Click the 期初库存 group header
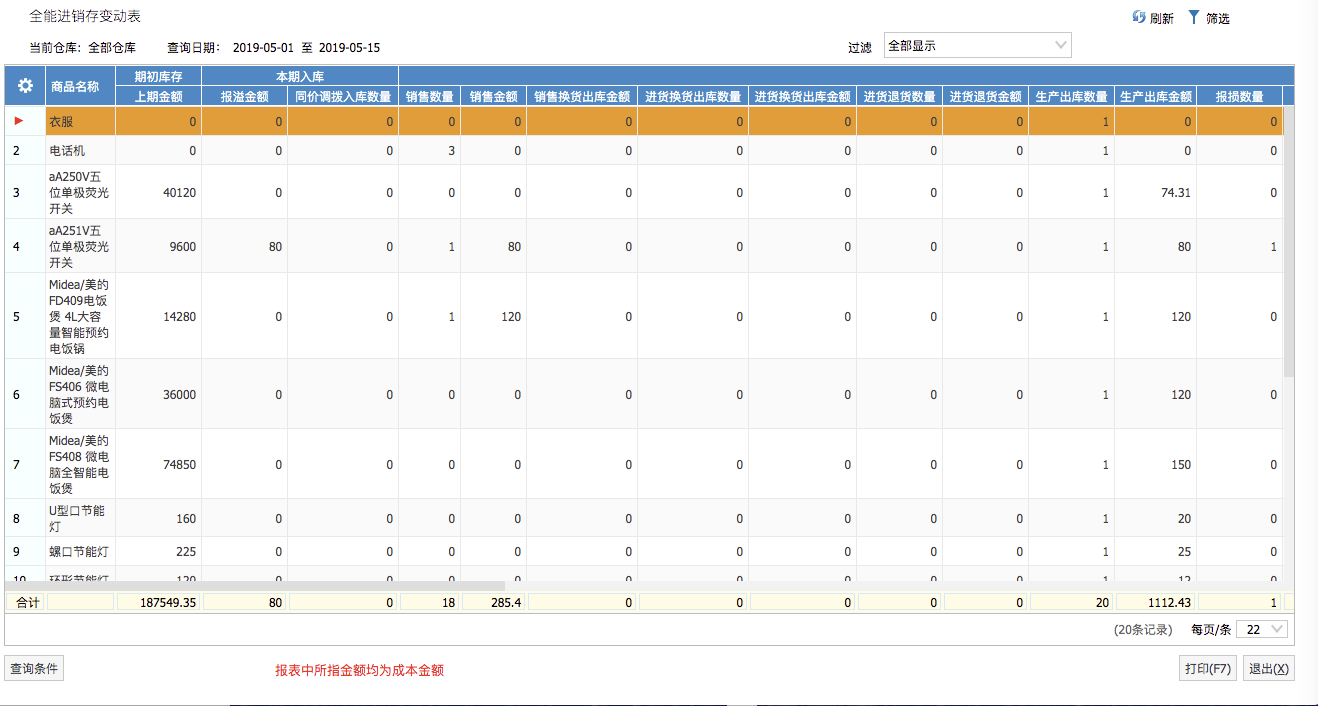 point(158,76)
